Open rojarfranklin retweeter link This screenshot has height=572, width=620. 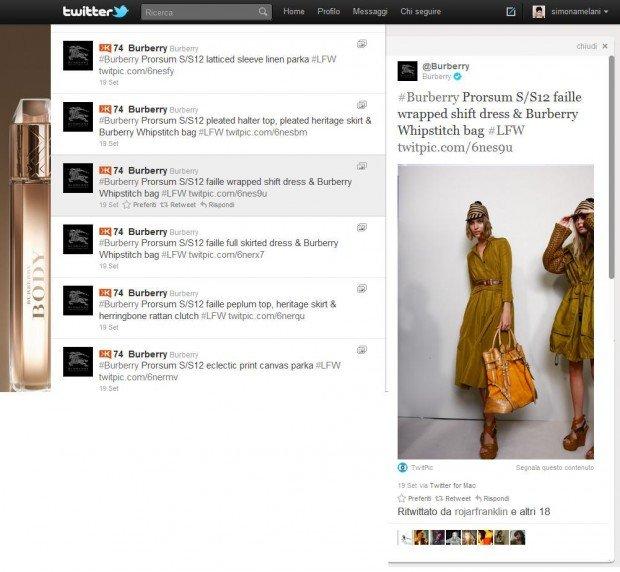pos(481,512)
